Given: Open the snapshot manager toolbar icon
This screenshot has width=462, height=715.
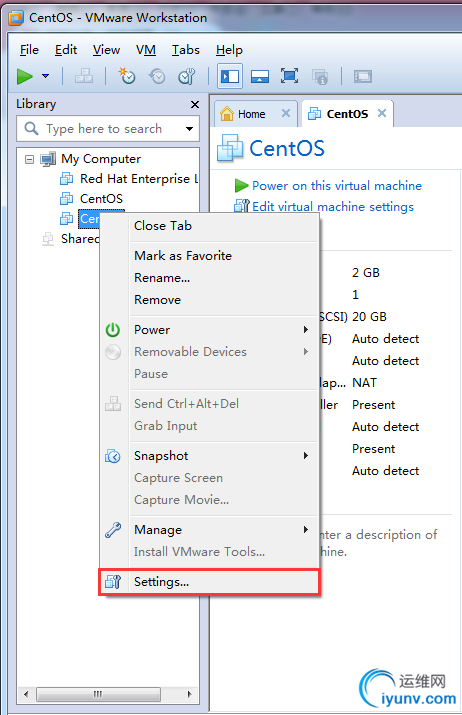Looking at the screenshot, I should pos(187,76).
